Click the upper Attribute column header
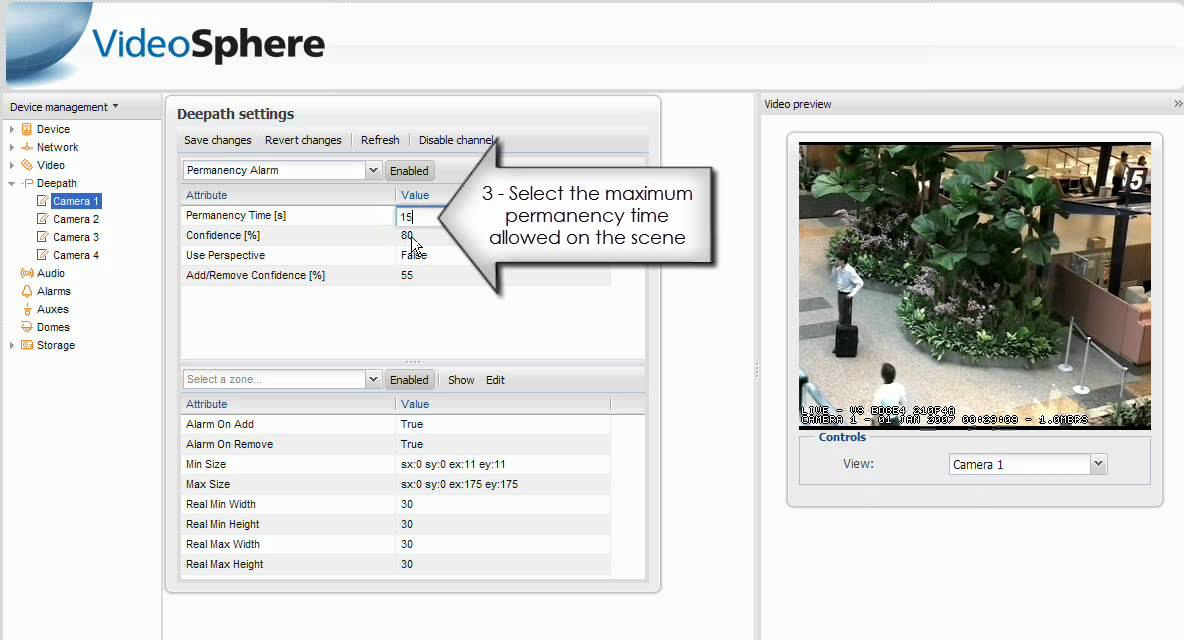The image size is (1184, 640). pos(288,195)
